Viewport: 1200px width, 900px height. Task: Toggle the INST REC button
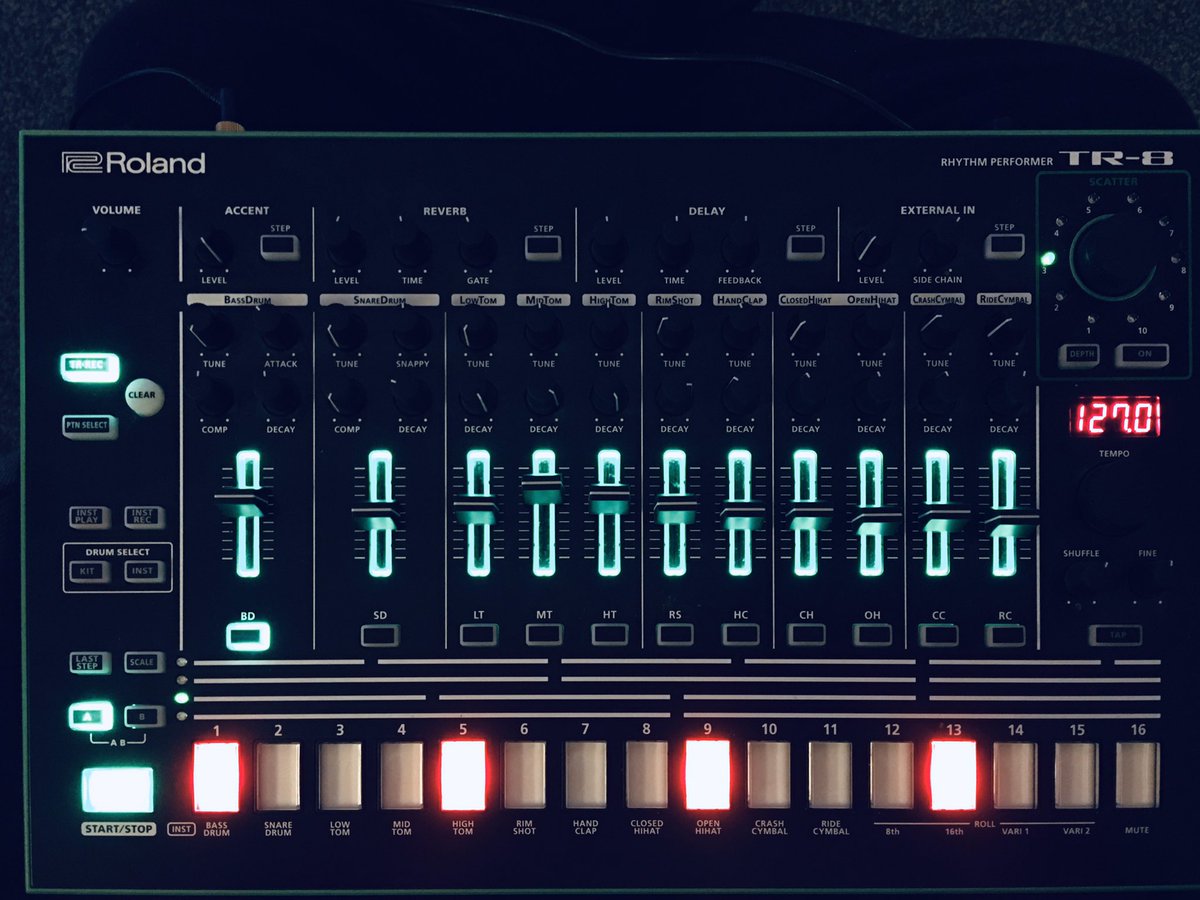143,517
